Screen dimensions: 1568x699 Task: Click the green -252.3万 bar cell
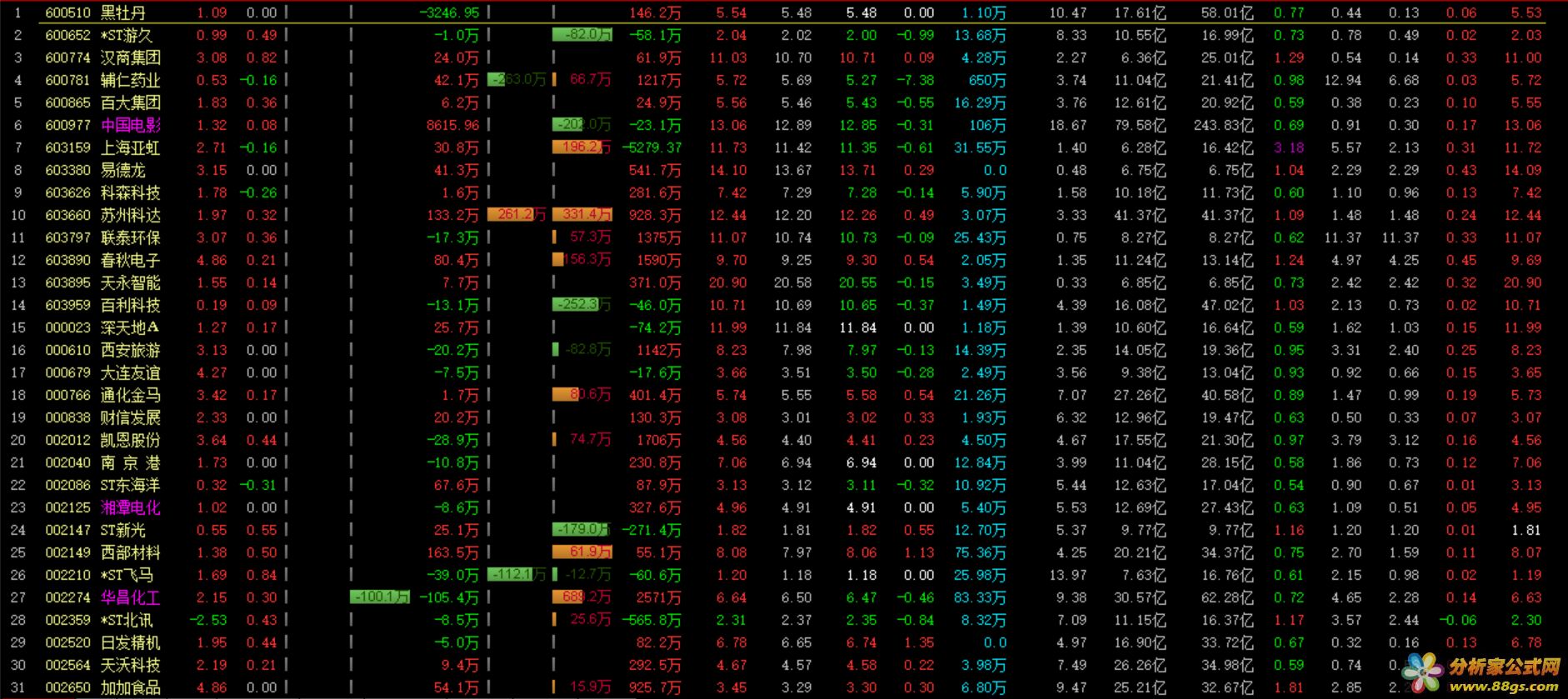pyautogui.click(x=582, y=305)
